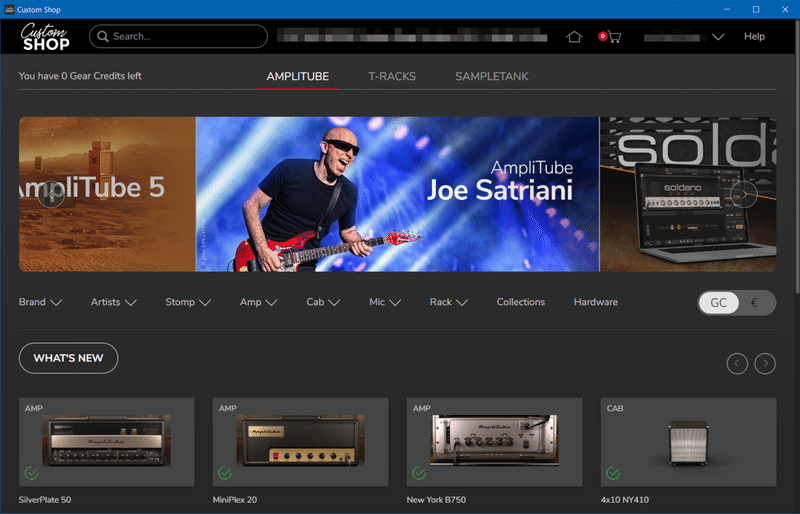Open the New York B750 amp thumbnail
The image size is (800, 514).
[494, 442]
